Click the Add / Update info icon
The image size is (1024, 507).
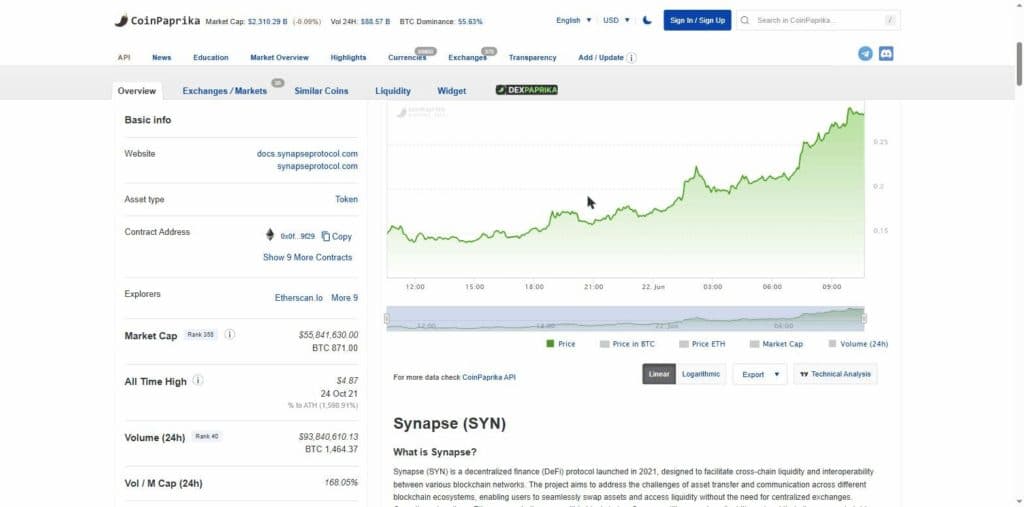point(632,57)
